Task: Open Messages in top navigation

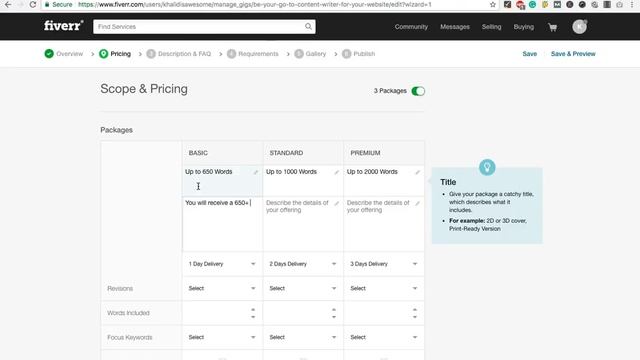Action: click(x=455, y=27)
